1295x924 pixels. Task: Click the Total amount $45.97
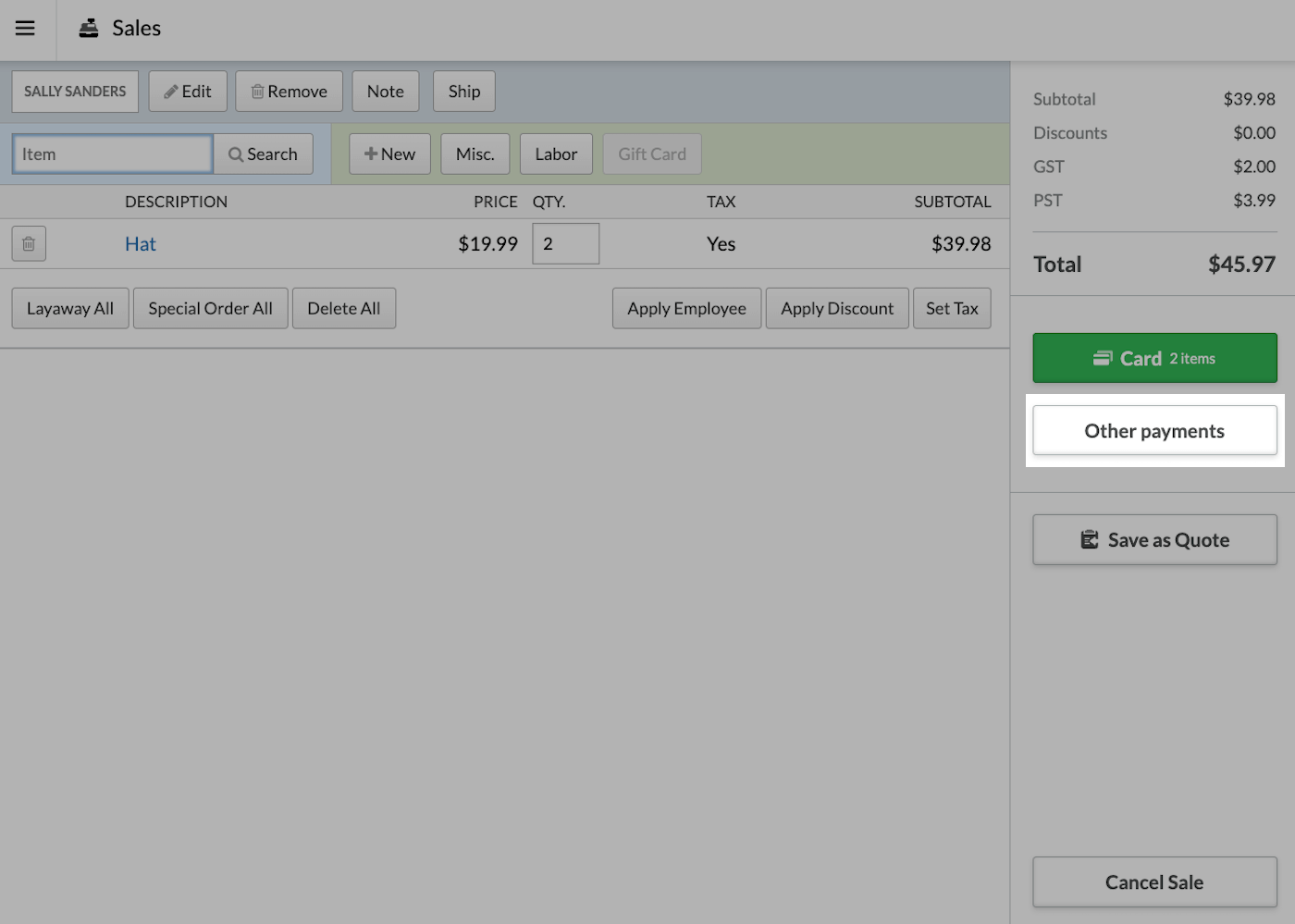point(1241,265)
